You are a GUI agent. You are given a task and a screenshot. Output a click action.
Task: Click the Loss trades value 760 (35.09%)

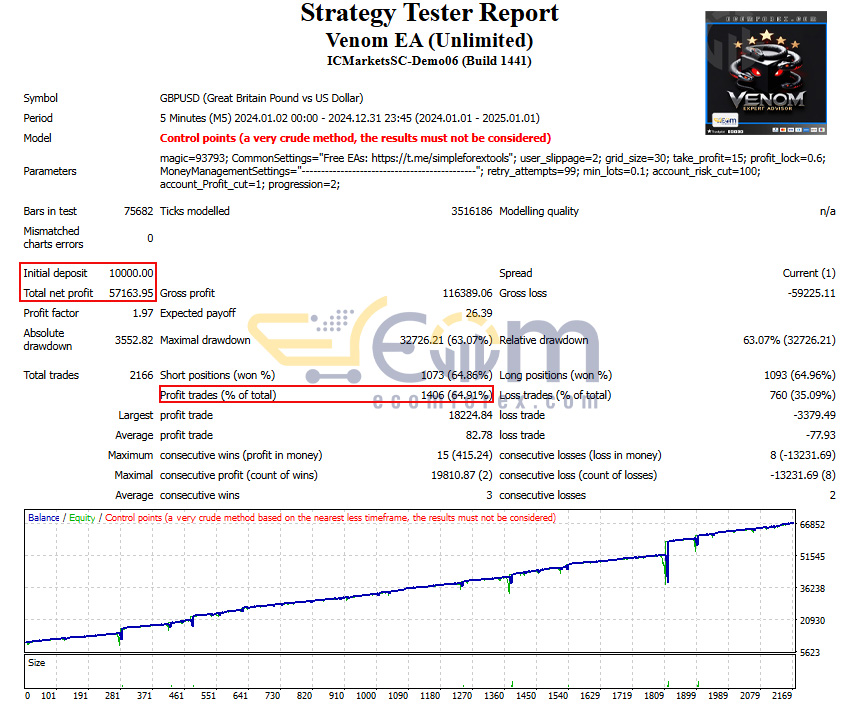pos(802,395)
